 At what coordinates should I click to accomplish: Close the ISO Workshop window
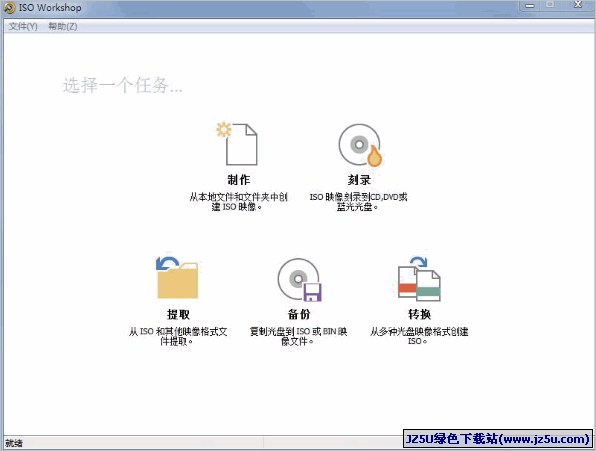coord(578,5)
